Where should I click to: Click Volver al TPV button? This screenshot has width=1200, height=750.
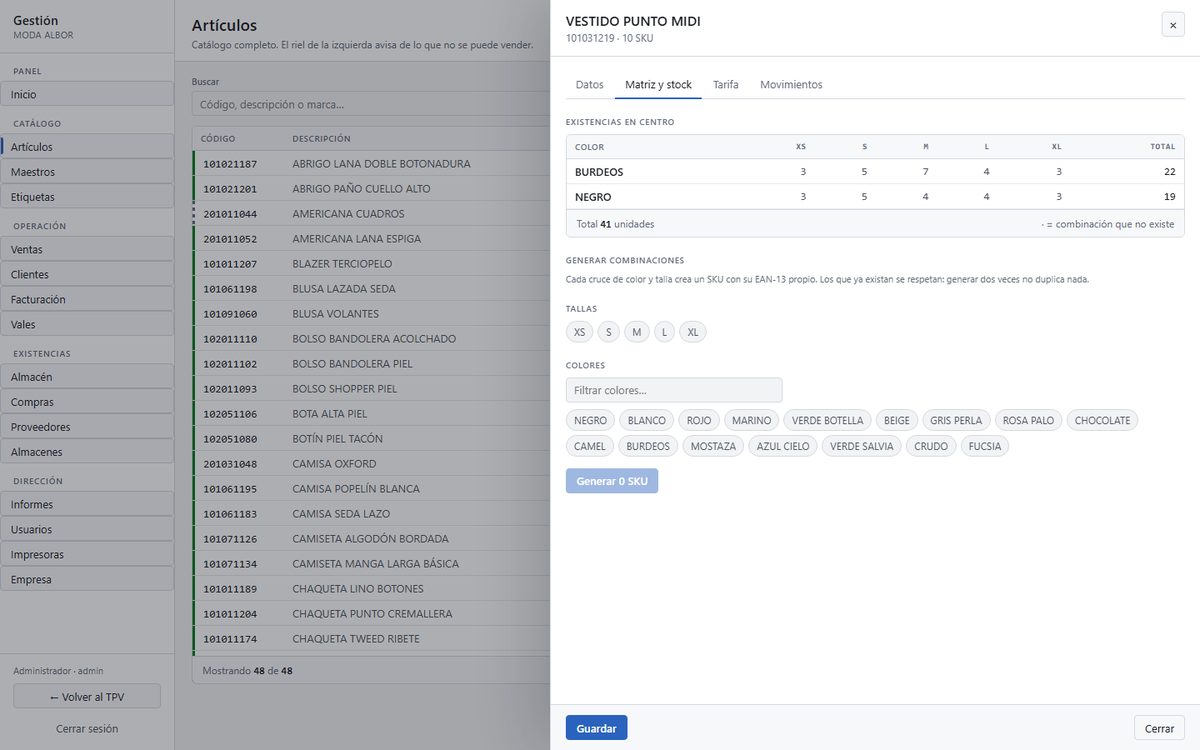pyautogui.click(x=87, y=697)
